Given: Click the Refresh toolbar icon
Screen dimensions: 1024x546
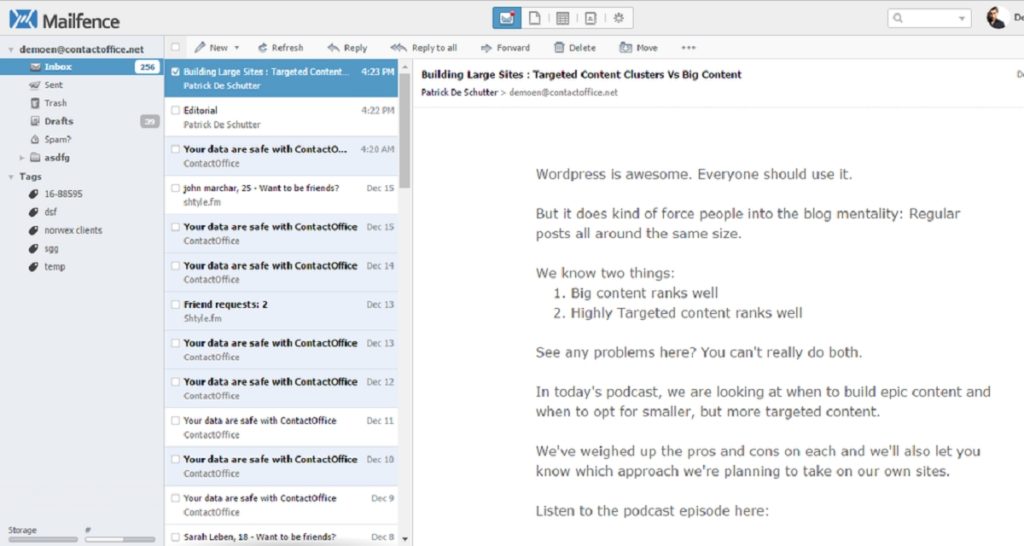Looking at the screenshot, I should [x=280, y=47].
